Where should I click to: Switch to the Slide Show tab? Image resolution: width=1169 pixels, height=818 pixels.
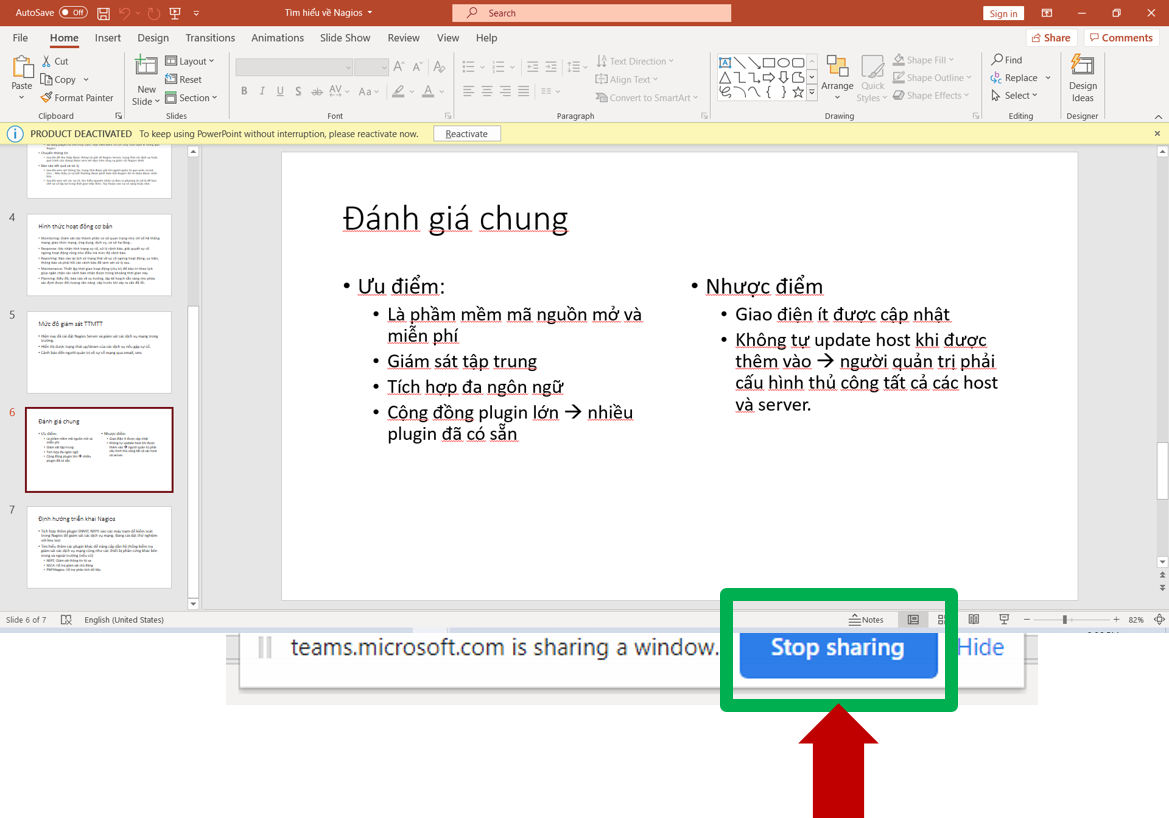click(345, 38)
